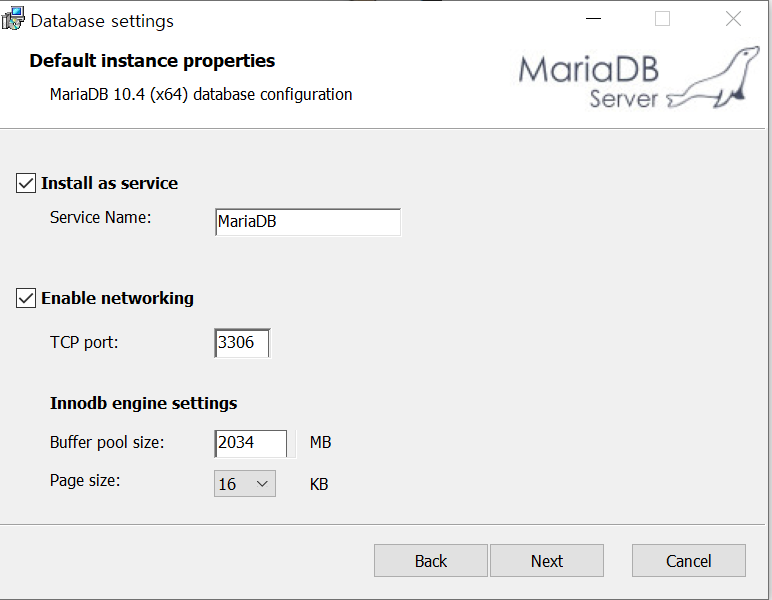Click the Buffer pool size field
This screenshot has width=772, height=600.
coord(251,443)
